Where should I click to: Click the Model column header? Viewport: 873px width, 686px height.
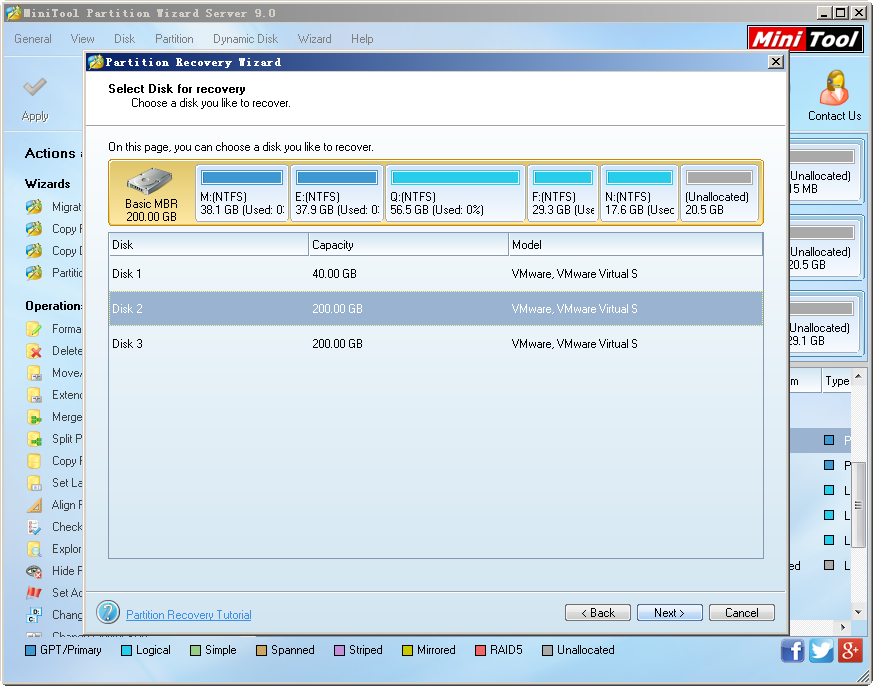click(635, 244)
